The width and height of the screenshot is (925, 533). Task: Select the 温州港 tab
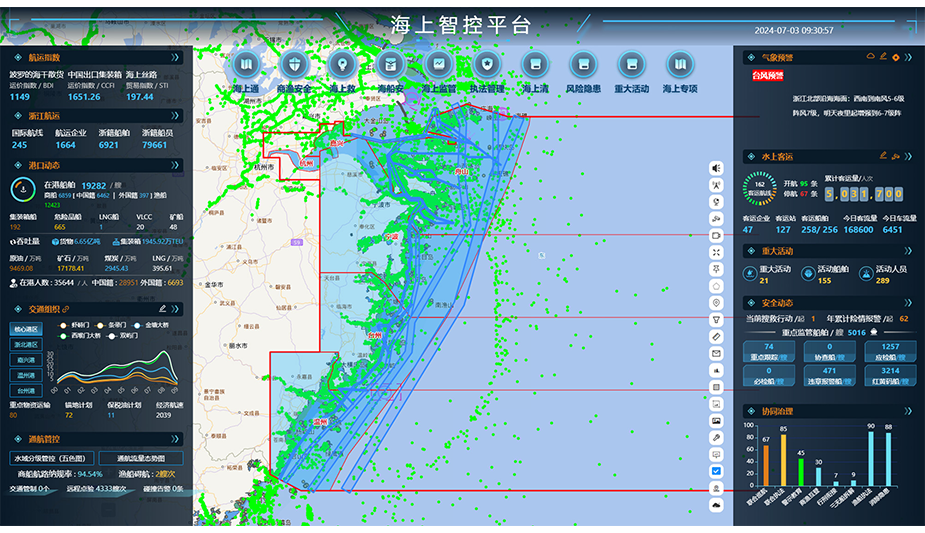(x=25, y=375)
